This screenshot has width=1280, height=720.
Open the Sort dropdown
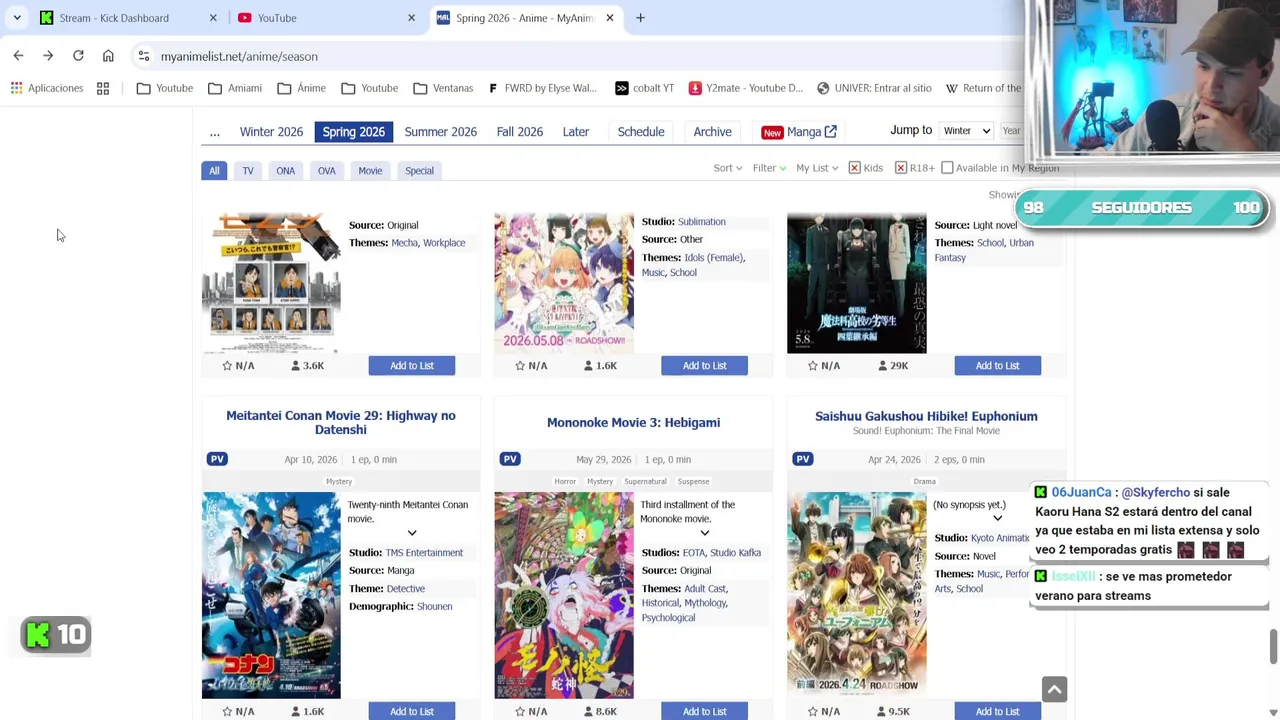click(727, 168)
